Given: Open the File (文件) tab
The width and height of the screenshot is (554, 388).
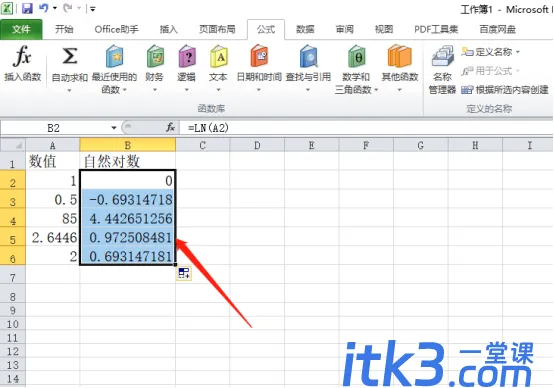Looking at the screenshot, I should pyautogui.click(x=21, y=29).
